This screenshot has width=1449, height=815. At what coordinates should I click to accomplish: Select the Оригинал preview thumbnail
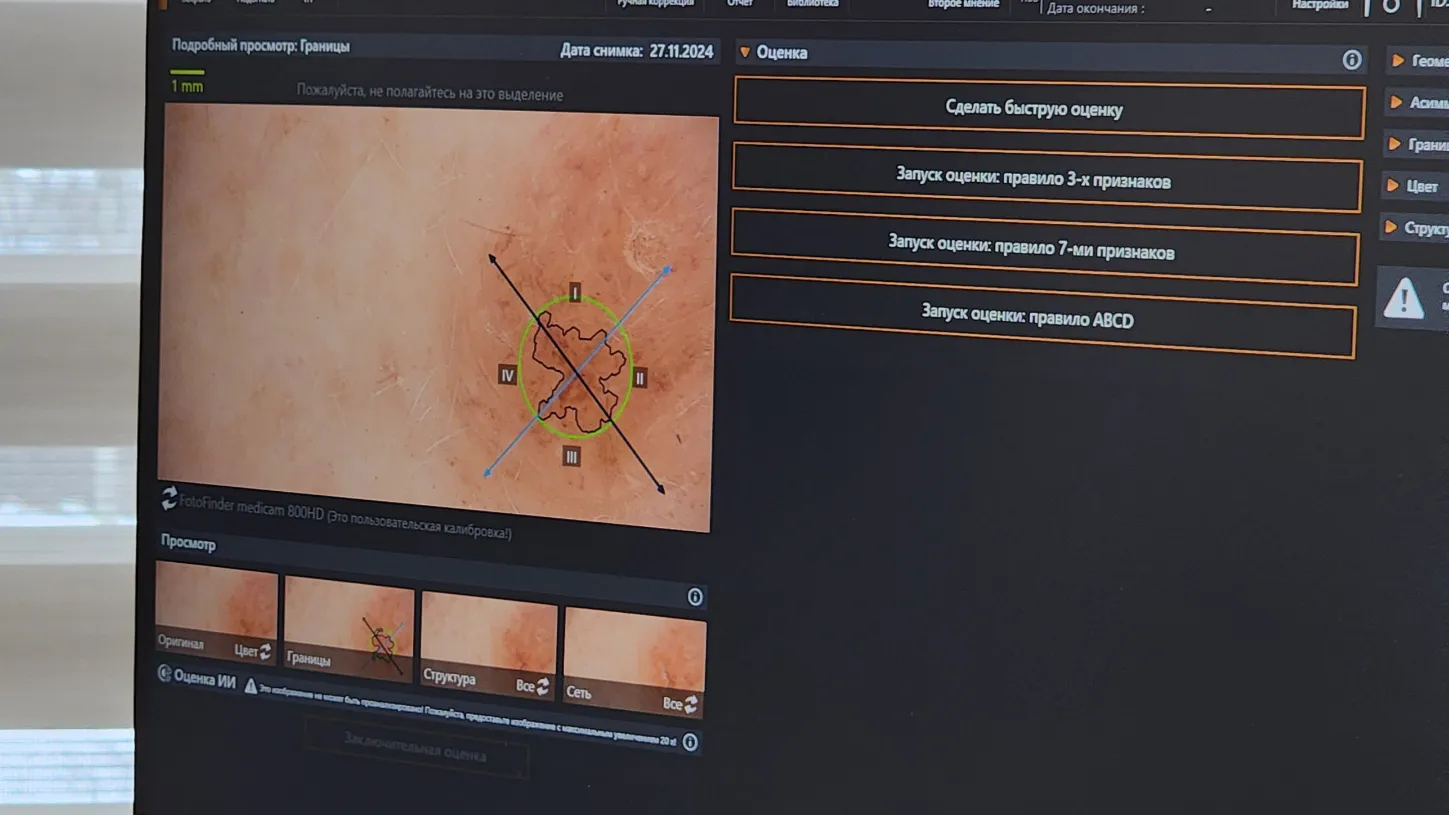point(215,611)
